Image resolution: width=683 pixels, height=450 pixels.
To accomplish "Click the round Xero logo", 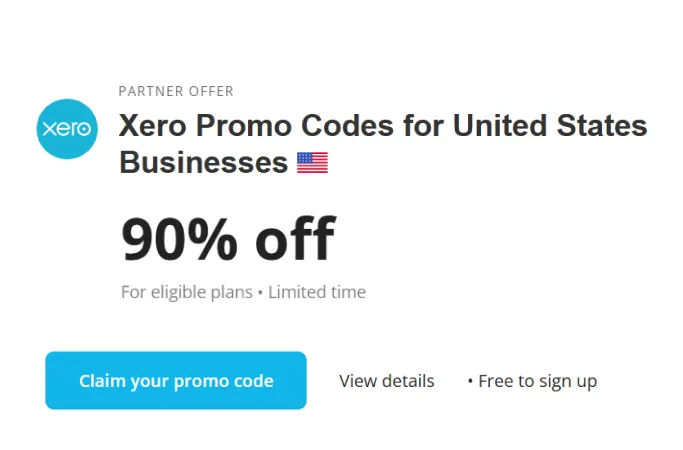I will coord(67,129).
